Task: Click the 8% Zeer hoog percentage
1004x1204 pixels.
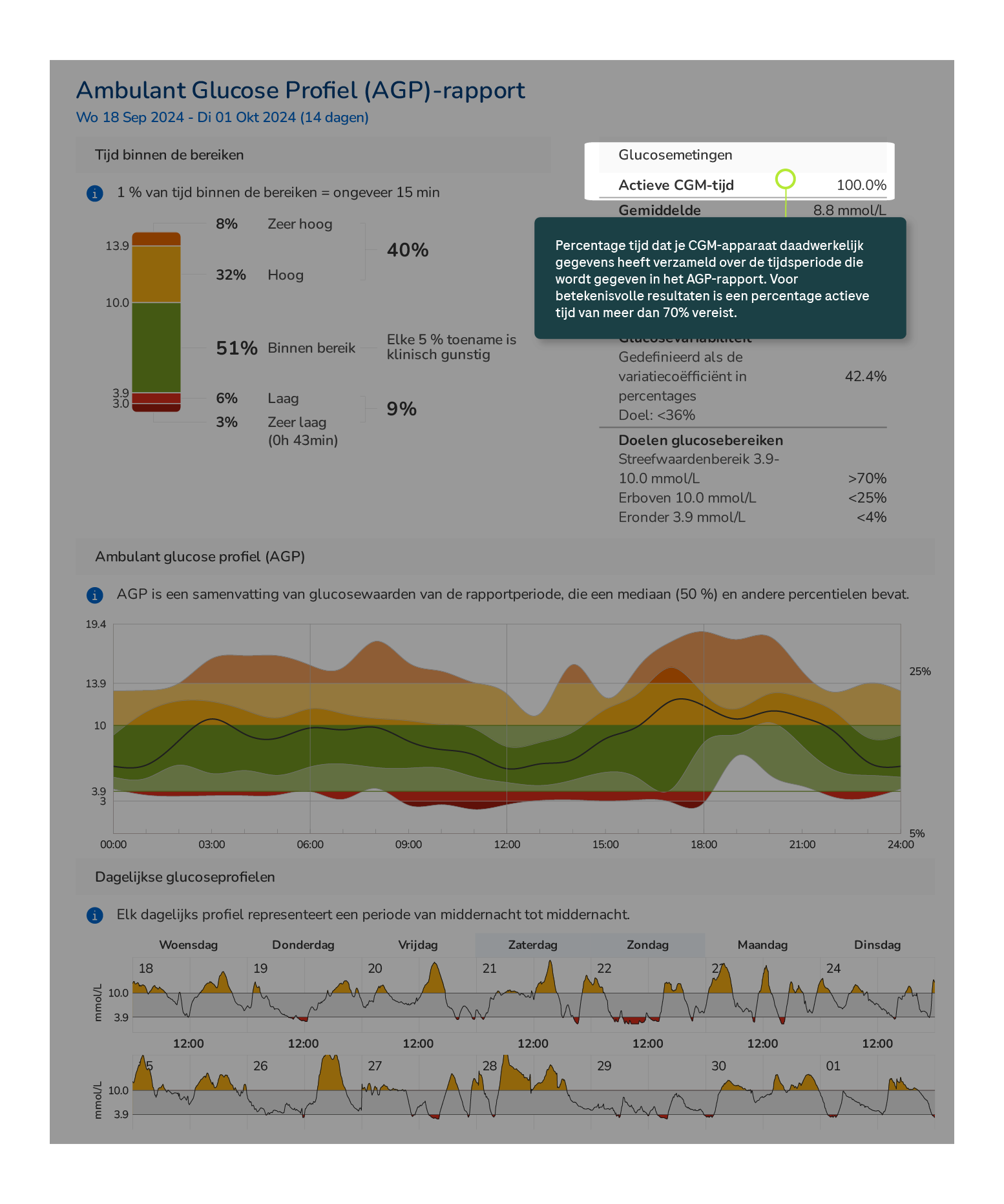Action: [227, 224]
